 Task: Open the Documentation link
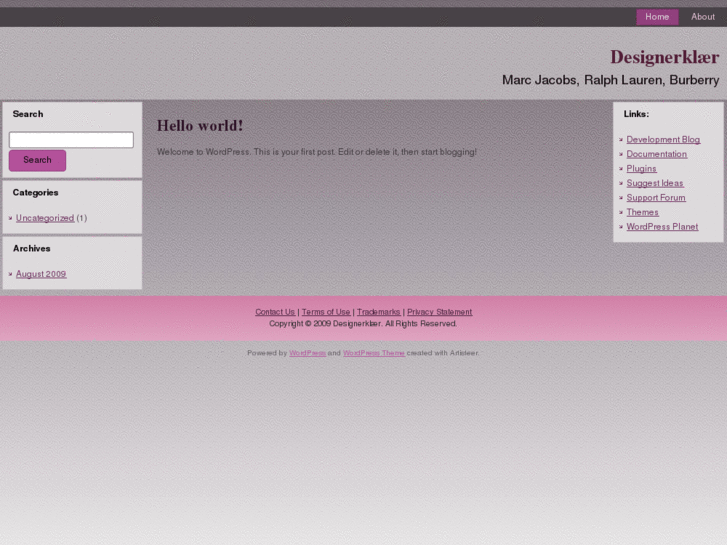[x=657, y=154]
